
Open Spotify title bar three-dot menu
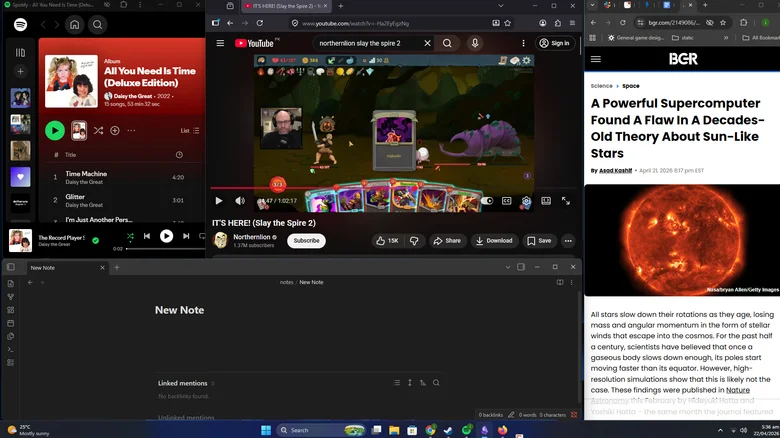pos(140,4)
